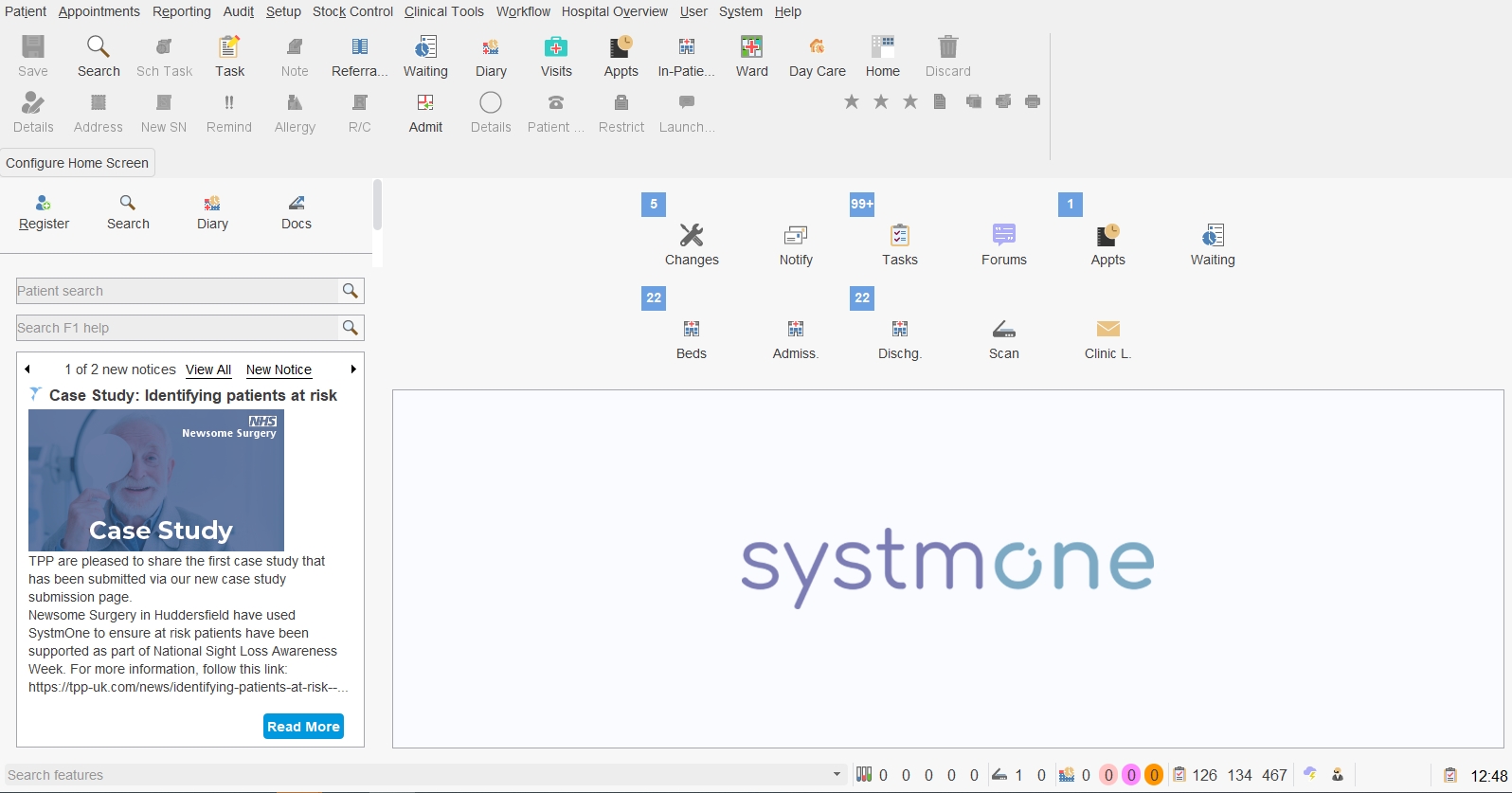Go to previous notice with left arrow
Screen dimensions: 1512x793
point(27,369)
